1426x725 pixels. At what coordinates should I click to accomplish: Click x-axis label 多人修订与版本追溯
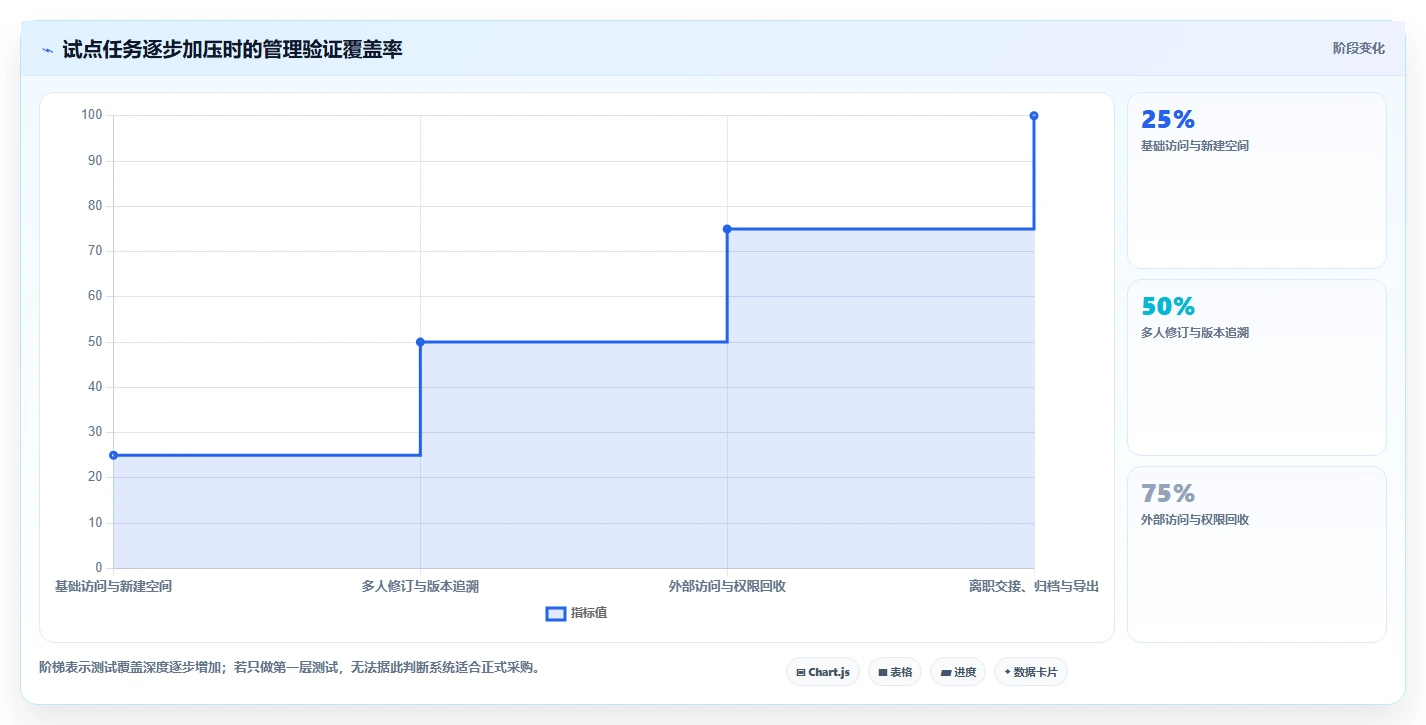[x=420, y=587]
